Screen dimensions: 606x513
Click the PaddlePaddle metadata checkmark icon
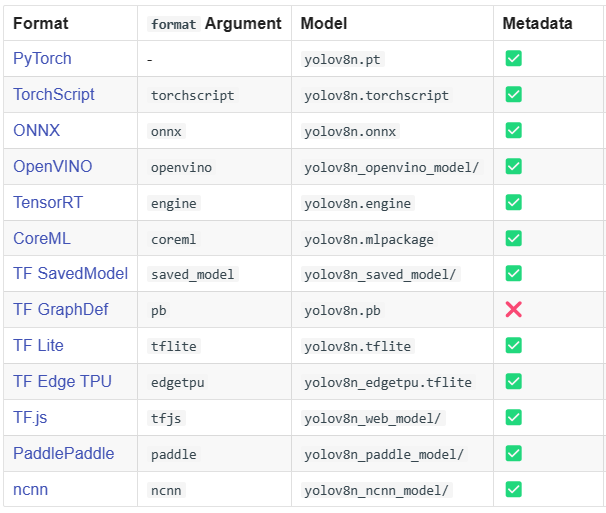[x=513, y=453]
